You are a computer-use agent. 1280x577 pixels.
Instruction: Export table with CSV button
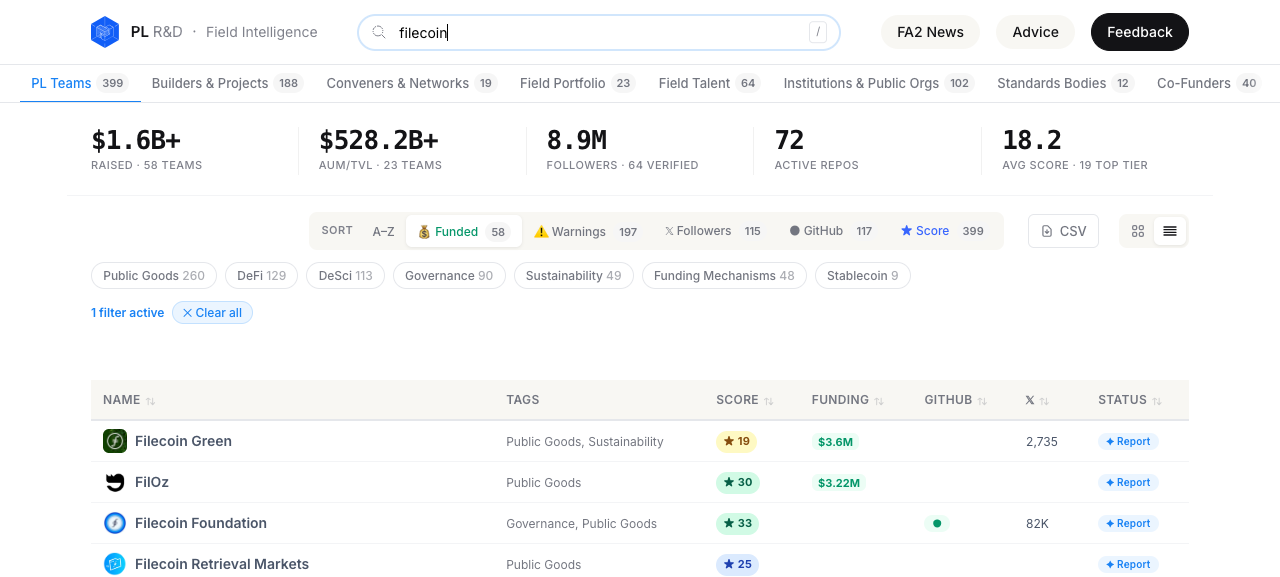click(x=1063, y=231)
